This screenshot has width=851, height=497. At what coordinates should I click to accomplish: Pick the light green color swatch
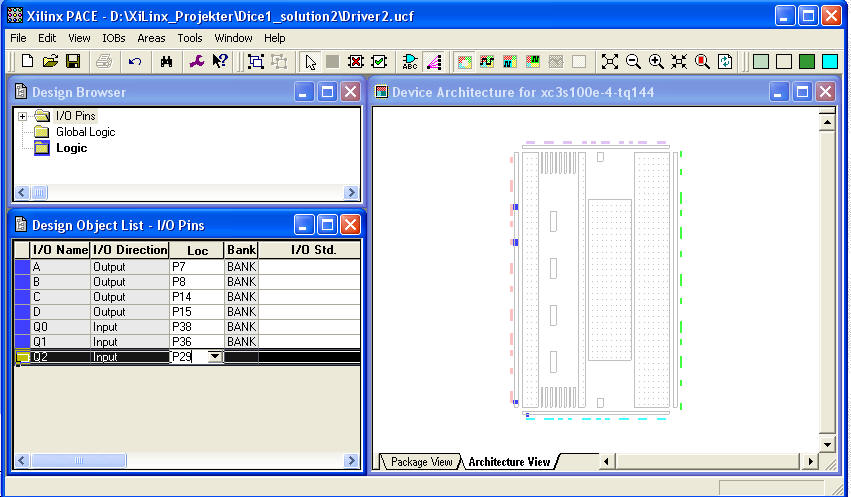[761, 61]
